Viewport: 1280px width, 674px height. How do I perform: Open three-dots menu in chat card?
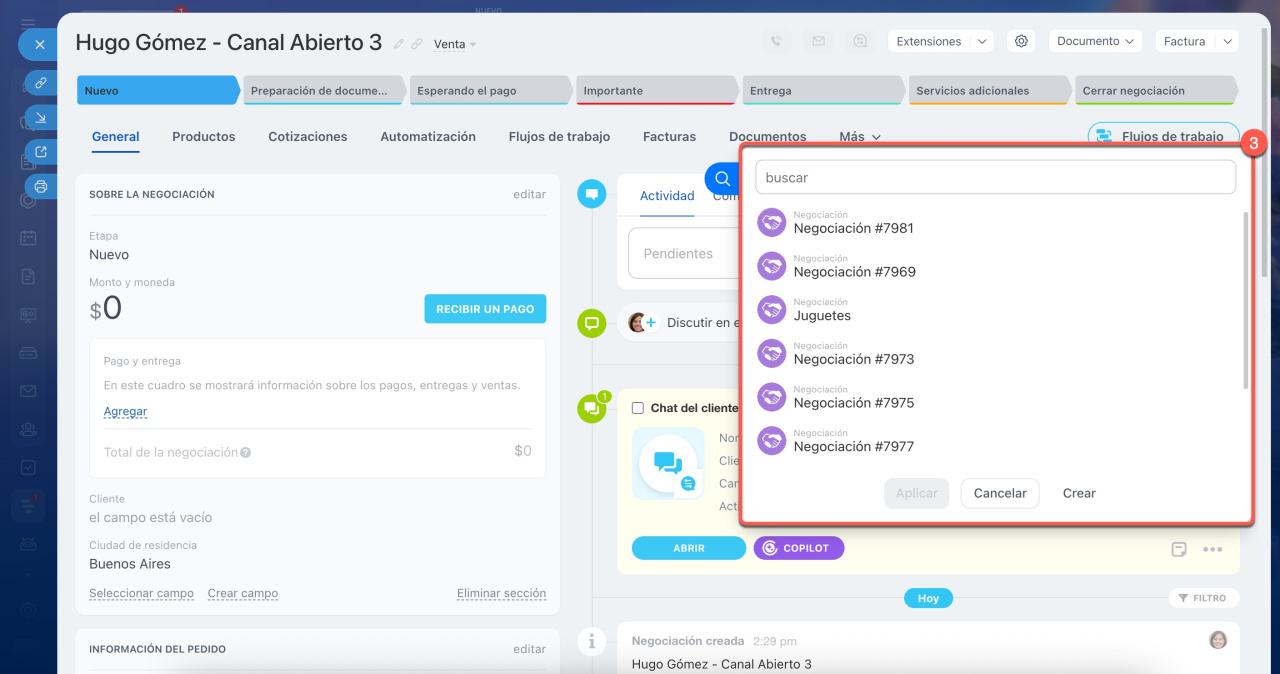click(1212, 549)
